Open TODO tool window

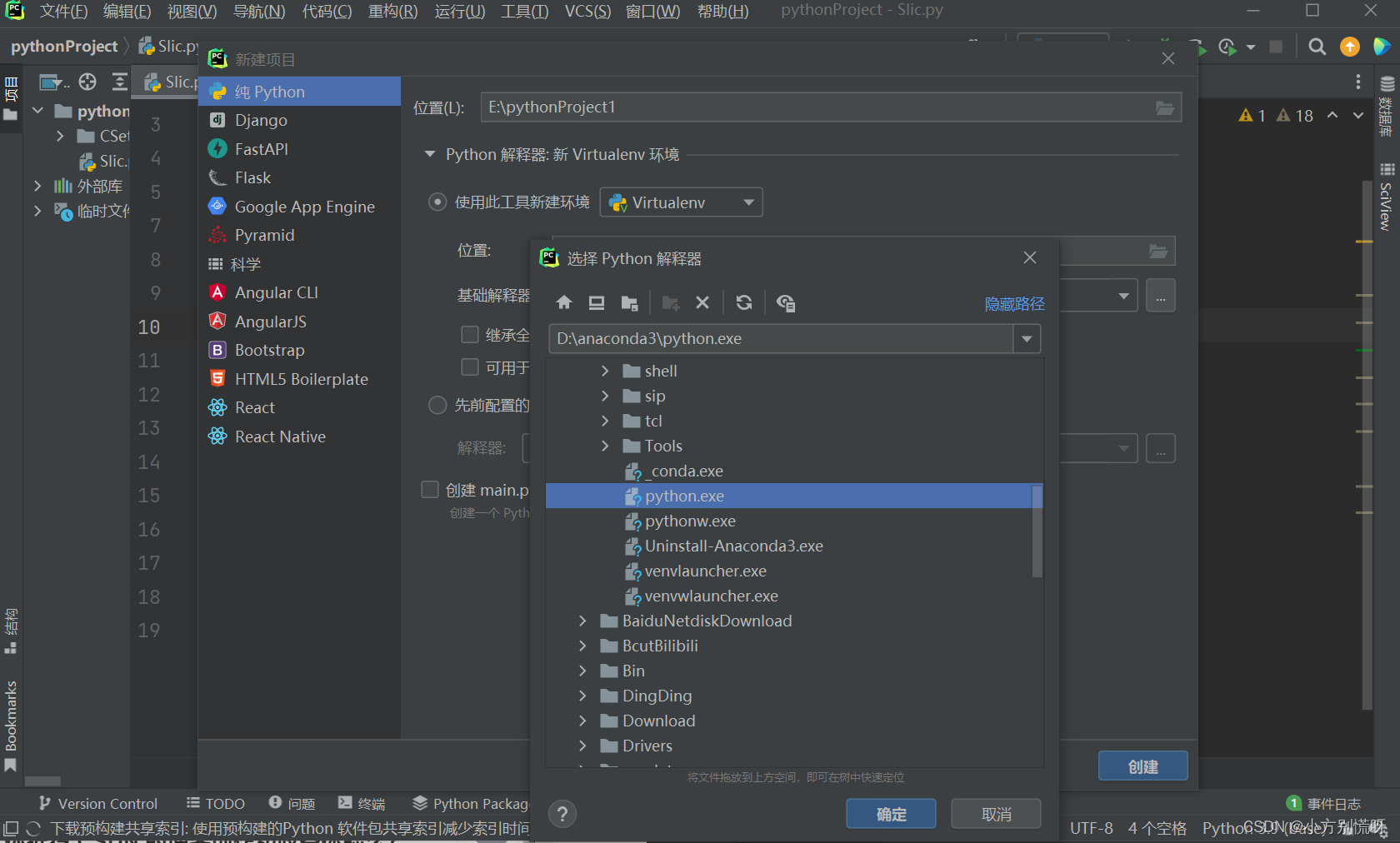(216, 803)
